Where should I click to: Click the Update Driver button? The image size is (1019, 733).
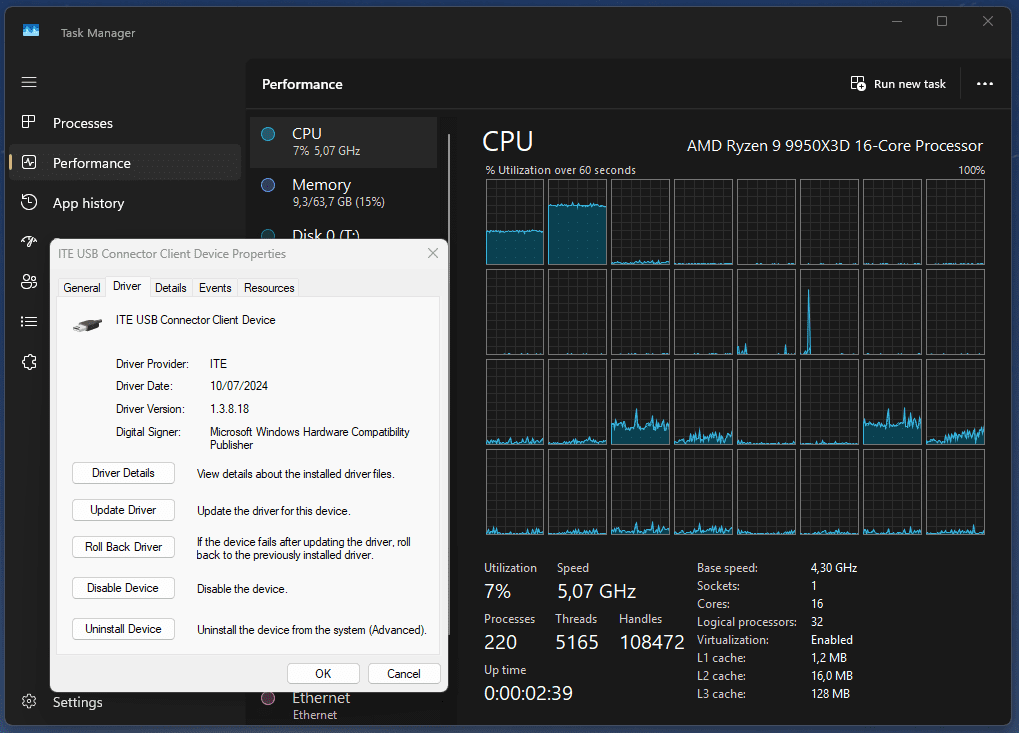pyautogui.click(x=123, y=510)
